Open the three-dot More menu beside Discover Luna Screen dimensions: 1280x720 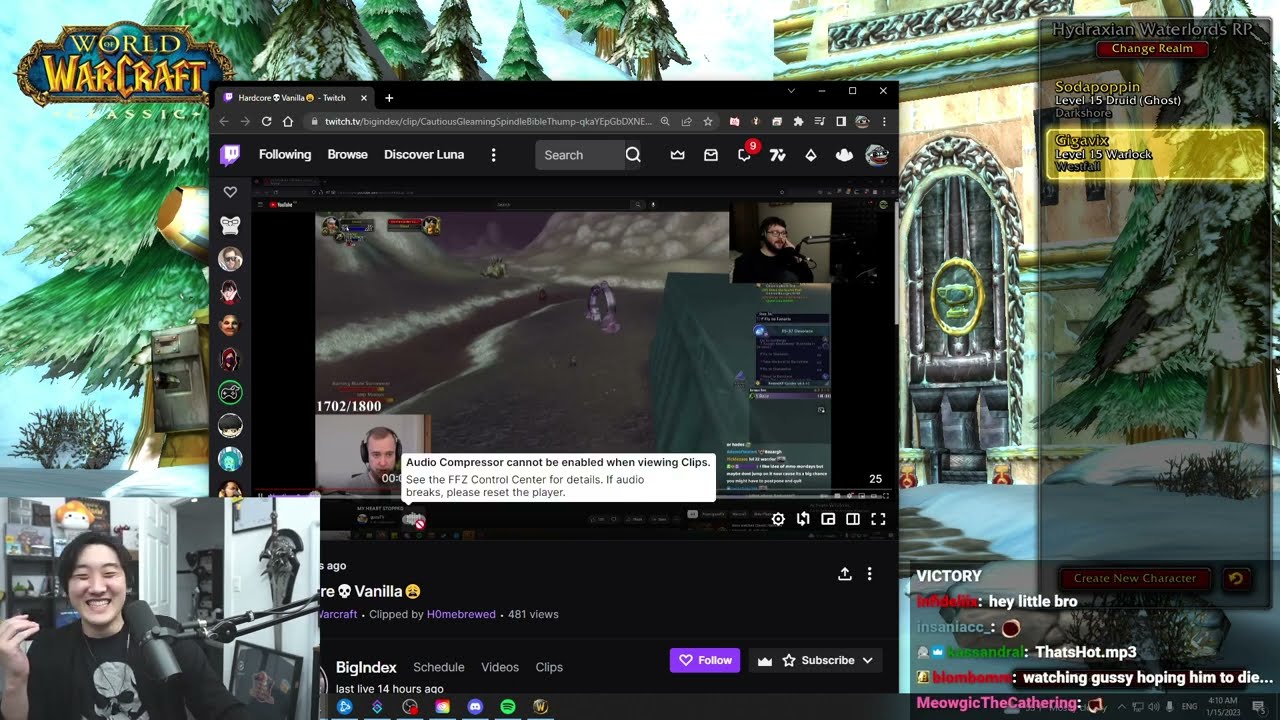point(493,155)
